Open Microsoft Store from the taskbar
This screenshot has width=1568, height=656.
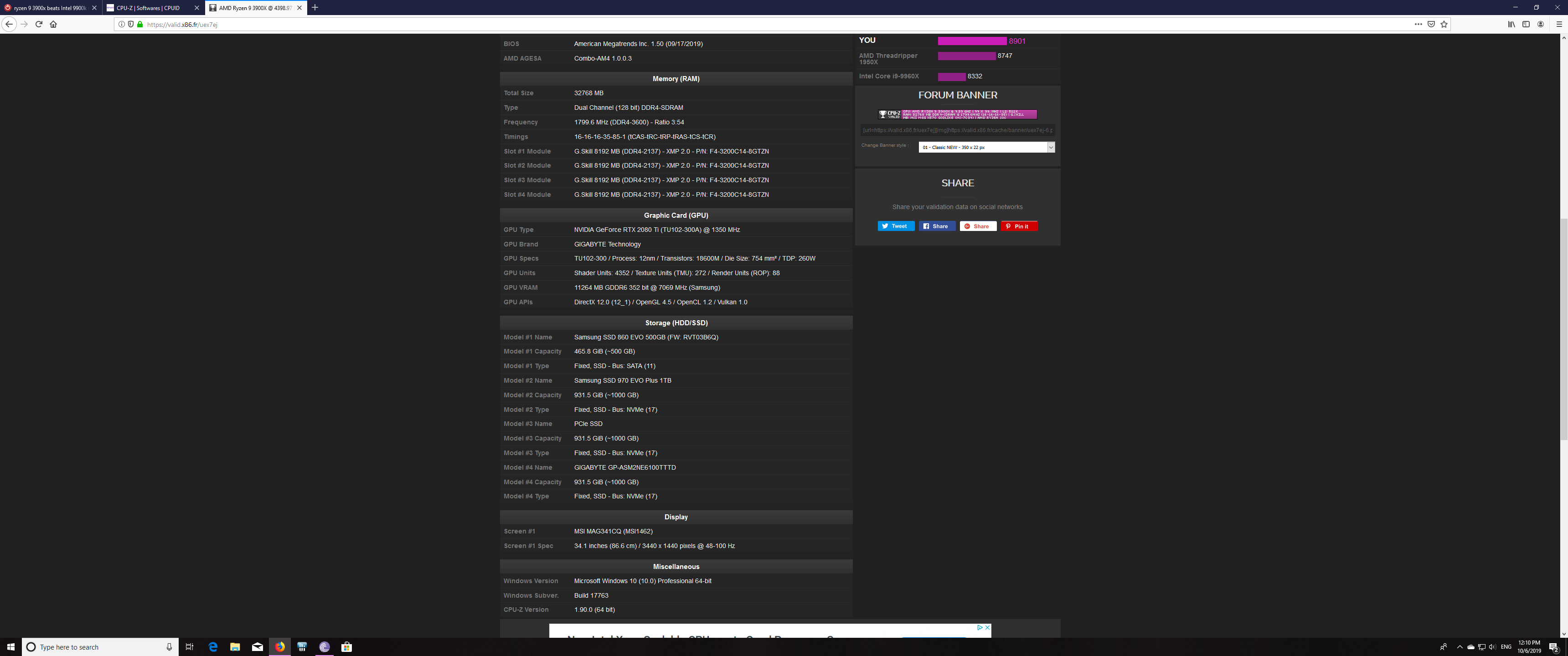(346, 647)
